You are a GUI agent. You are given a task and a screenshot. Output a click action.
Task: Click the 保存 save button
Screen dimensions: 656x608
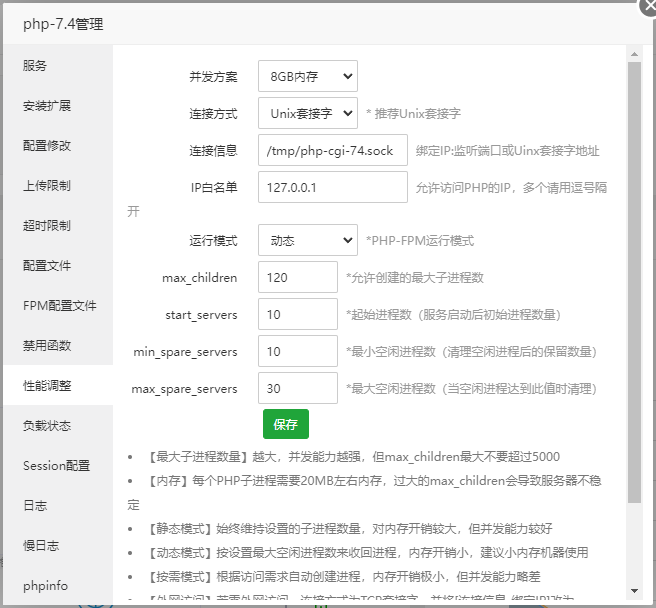[286, 424]
